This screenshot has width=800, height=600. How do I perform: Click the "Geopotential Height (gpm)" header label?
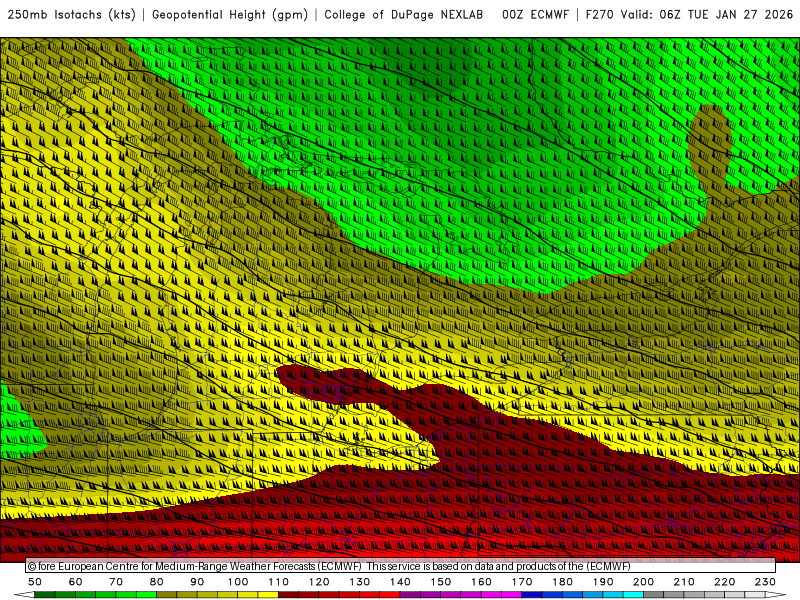tap(230, 14)
